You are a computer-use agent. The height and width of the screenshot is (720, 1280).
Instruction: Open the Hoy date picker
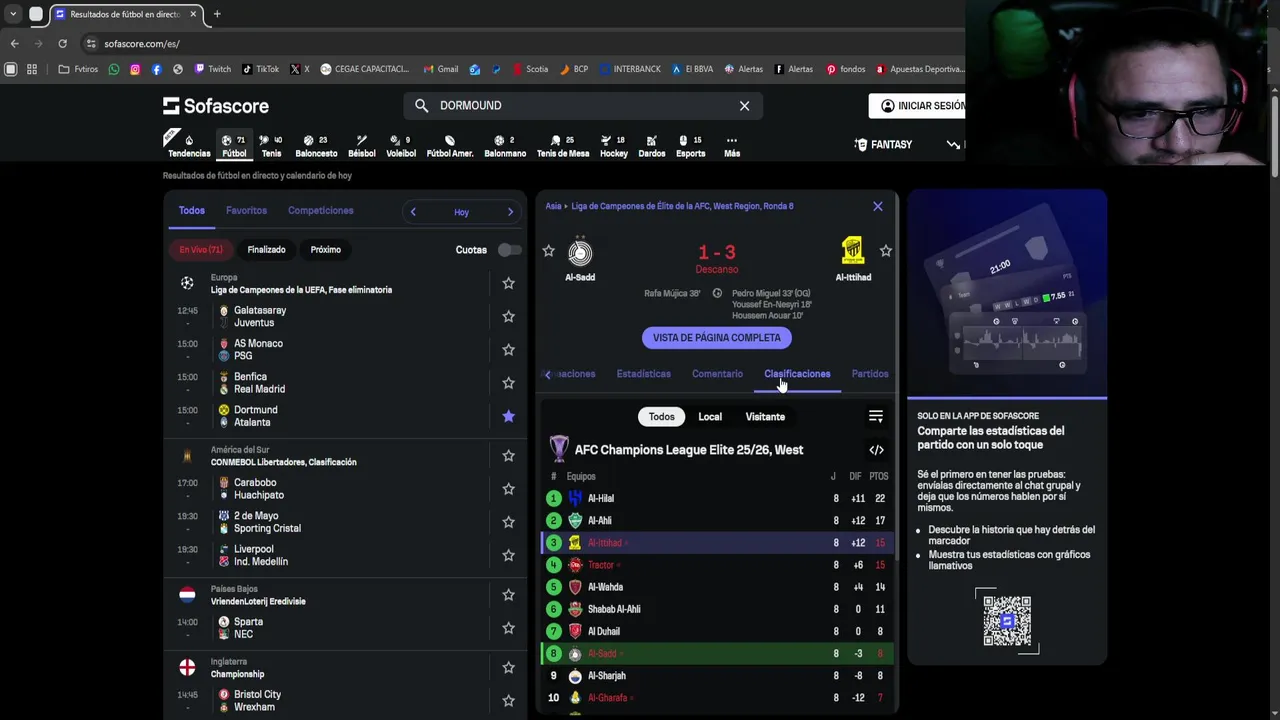click(461, 212)
